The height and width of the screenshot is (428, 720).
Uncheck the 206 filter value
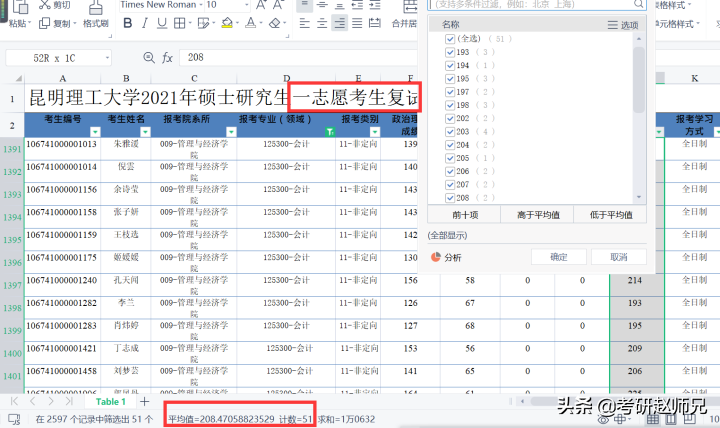tap(450, 171)
